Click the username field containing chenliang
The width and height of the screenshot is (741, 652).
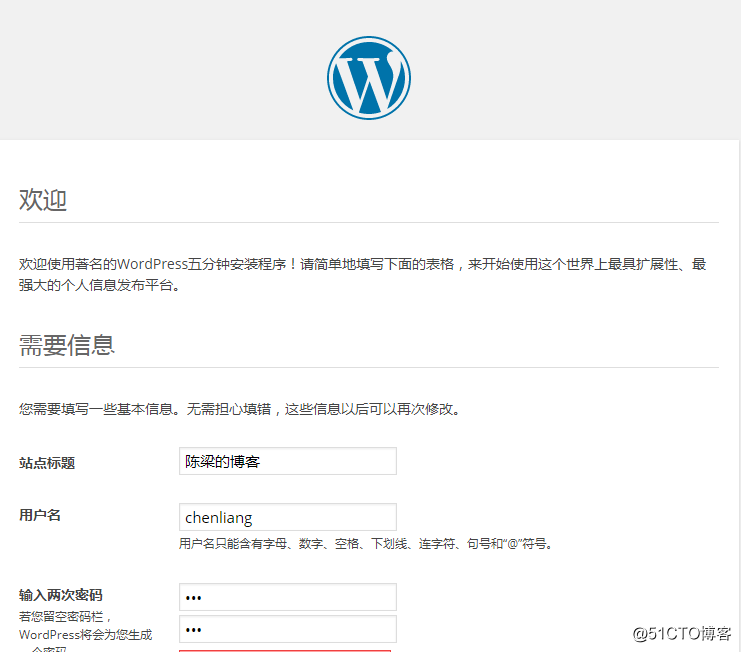point(288,517)
